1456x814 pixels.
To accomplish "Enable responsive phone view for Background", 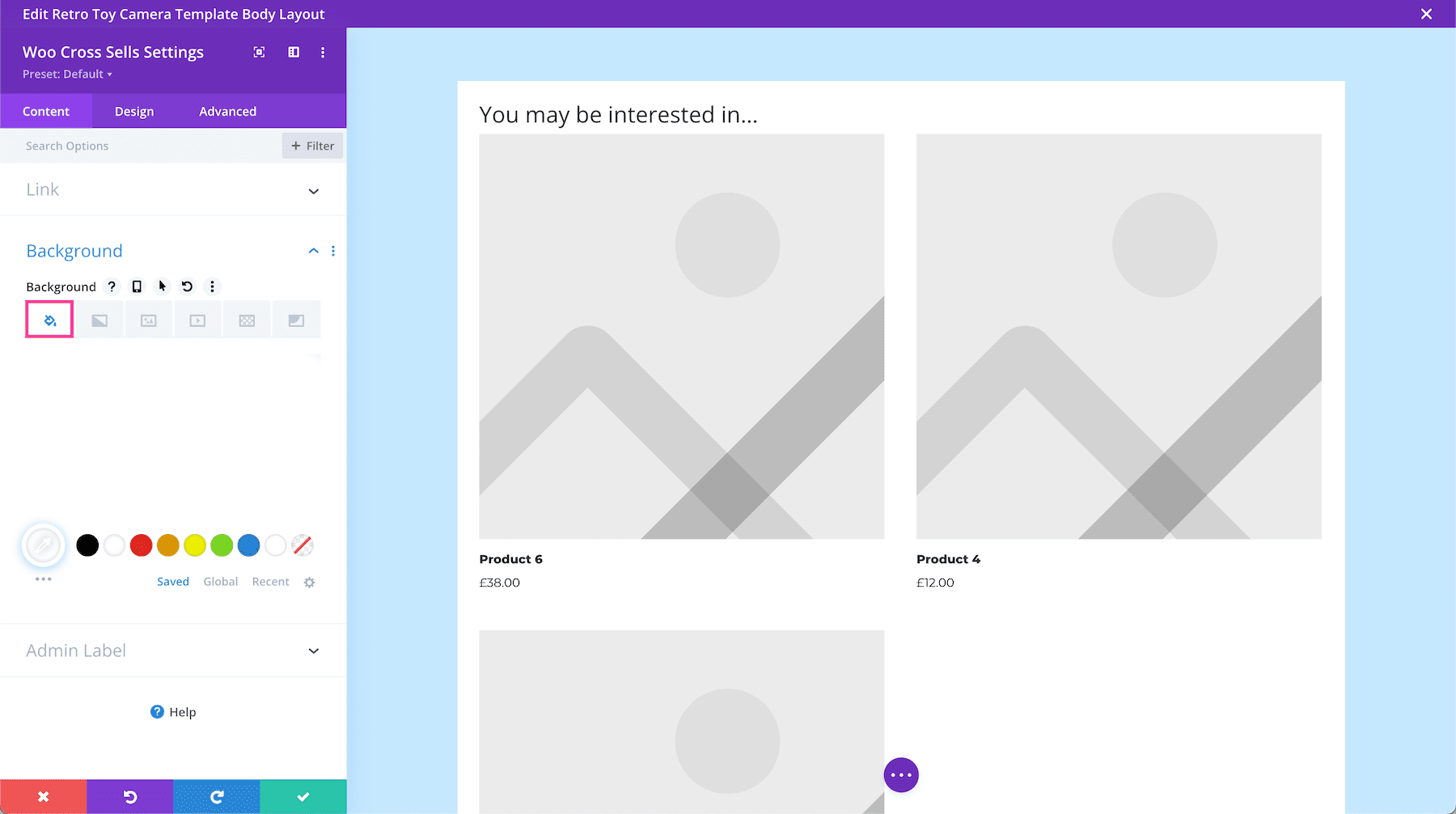I will [x=137, y=286].
